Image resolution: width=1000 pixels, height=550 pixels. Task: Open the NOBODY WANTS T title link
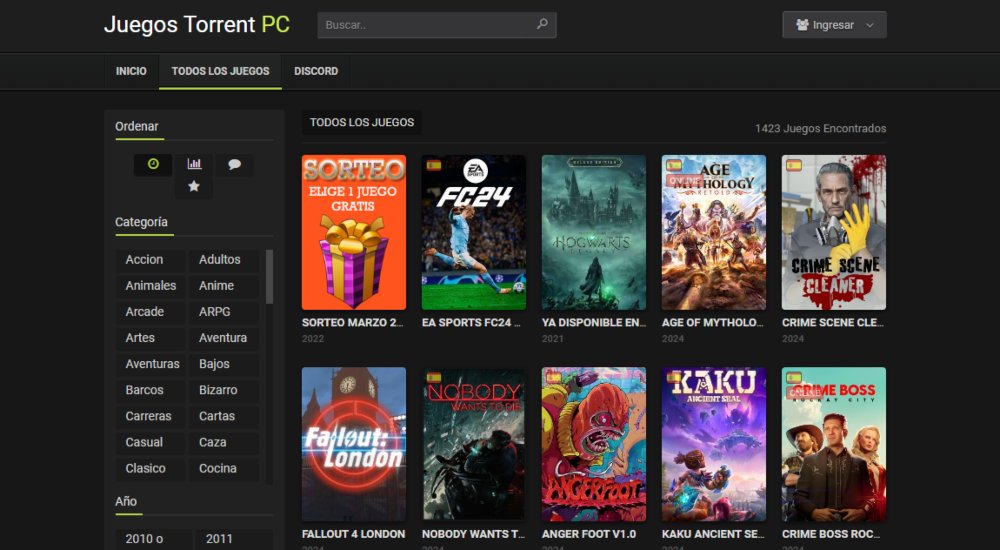[x=473, y=534]
